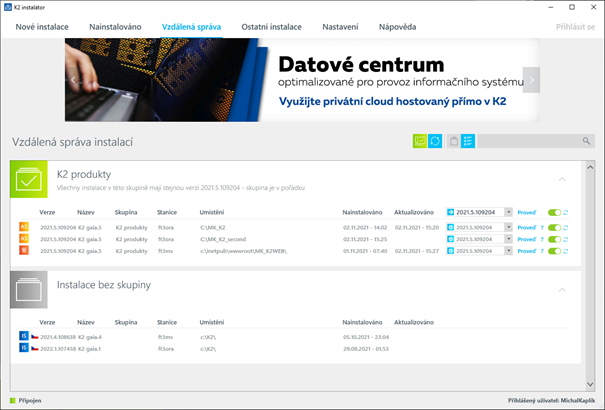Select version cell 2022.1.107458

(58, 349)
